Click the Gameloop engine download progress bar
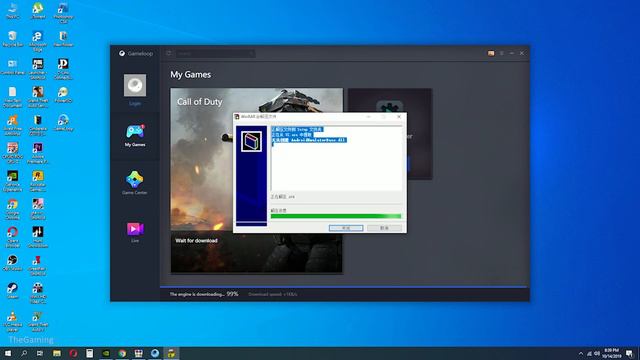The image size is (640, 360). [x=344, y=287]
